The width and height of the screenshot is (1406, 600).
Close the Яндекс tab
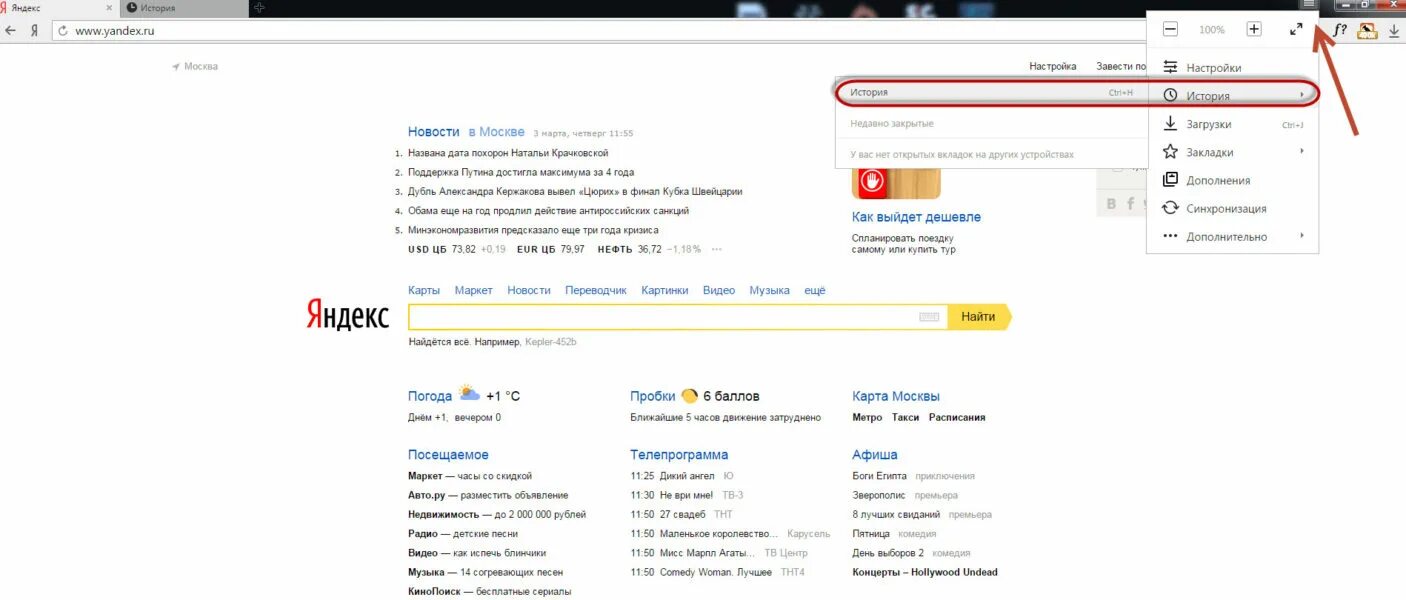(x=109, y=8)
